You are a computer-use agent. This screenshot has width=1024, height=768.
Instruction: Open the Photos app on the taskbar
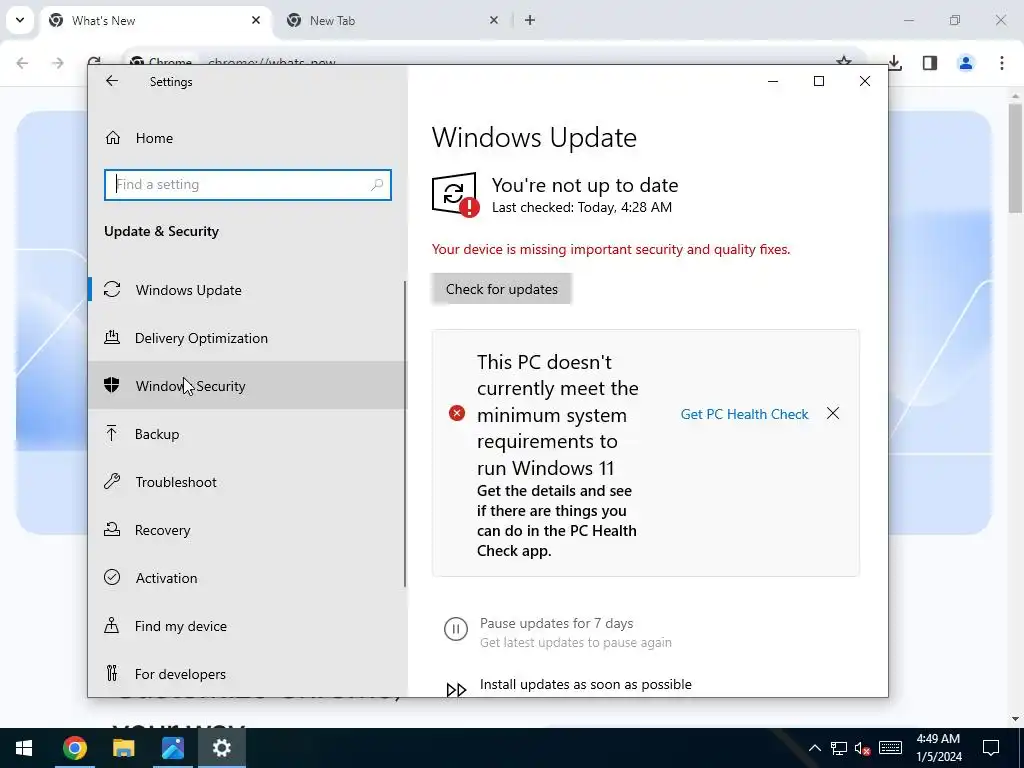point(172,748)
